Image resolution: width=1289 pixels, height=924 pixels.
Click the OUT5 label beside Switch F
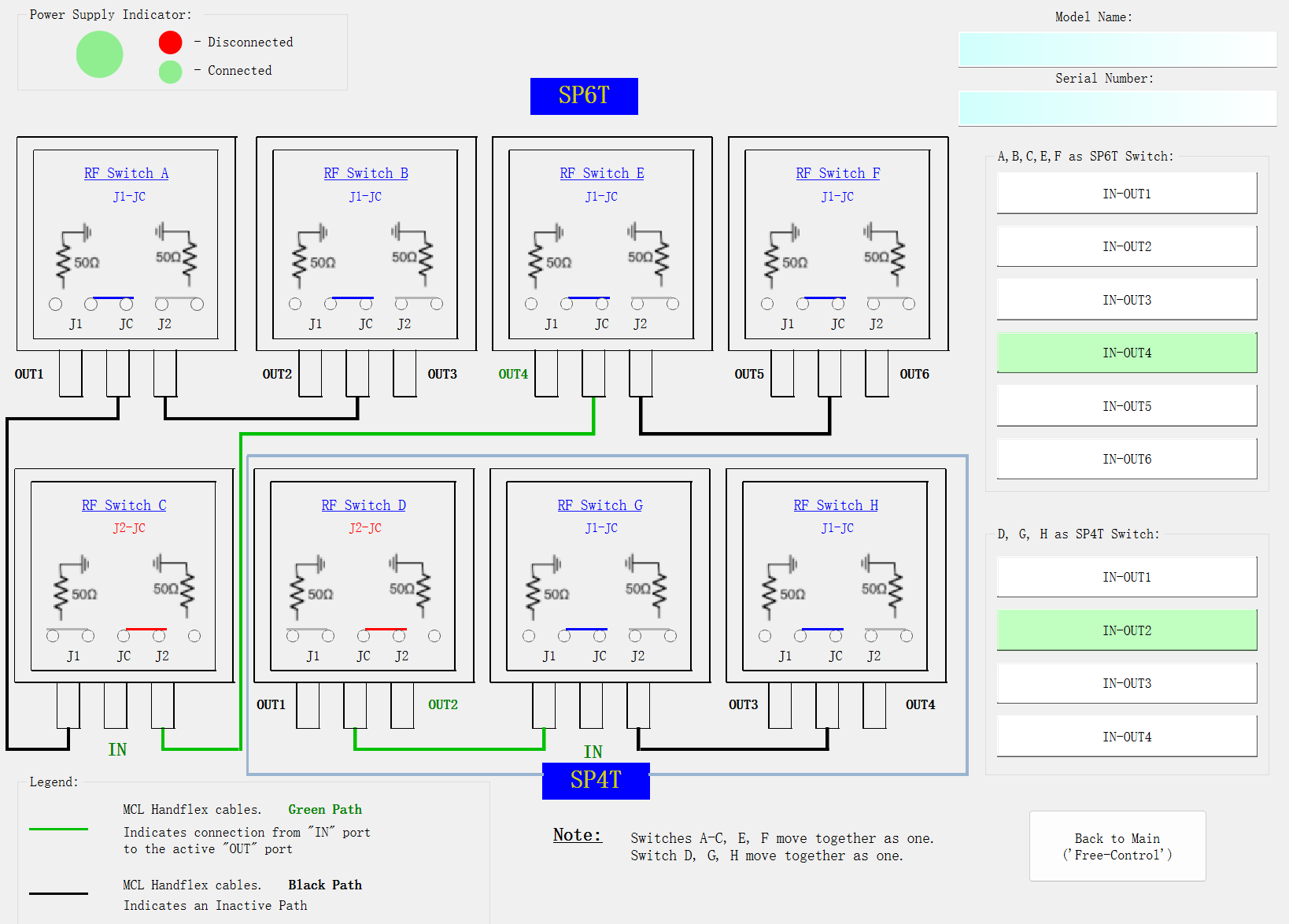pos(749,375)
